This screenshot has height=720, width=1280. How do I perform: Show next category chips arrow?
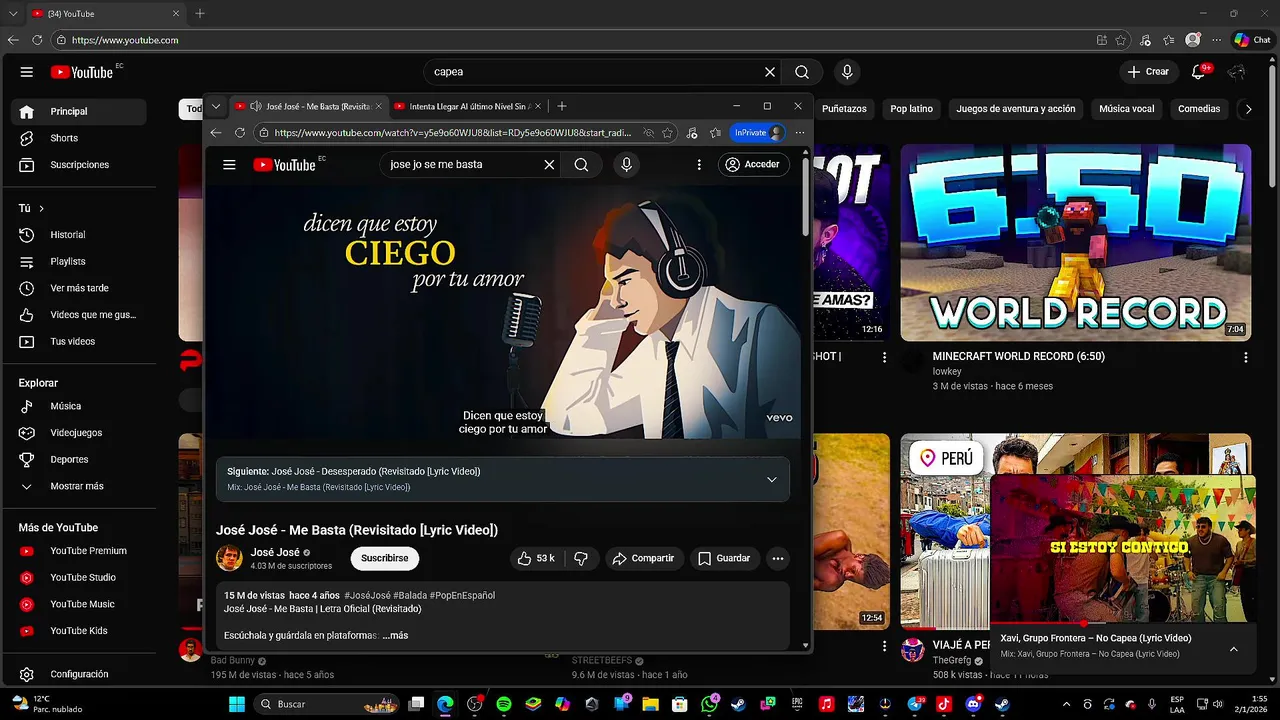pos(1247,109)
